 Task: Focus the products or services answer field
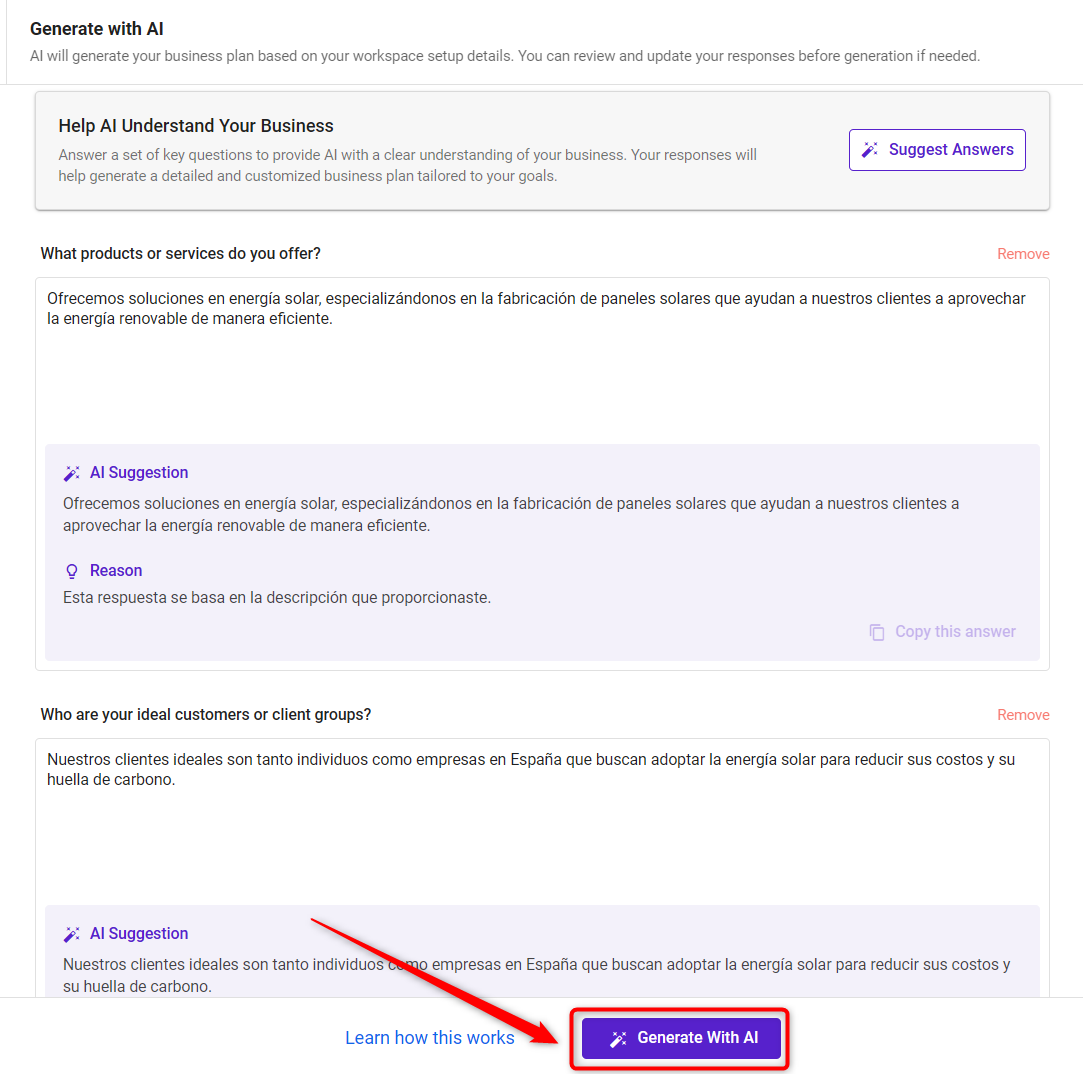pyautogui.click(x=542, y=359)
